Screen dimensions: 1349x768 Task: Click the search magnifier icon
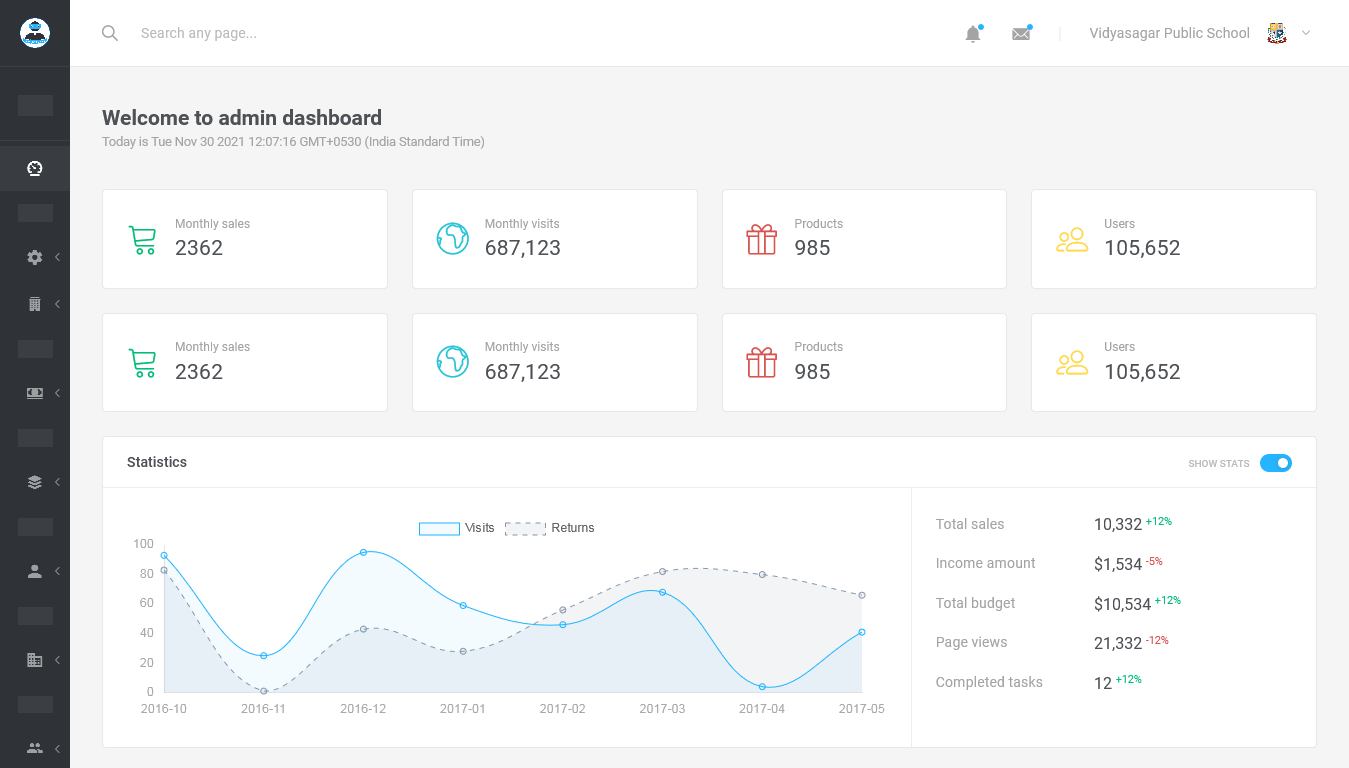pyautogui.click(x=110, y=33)
